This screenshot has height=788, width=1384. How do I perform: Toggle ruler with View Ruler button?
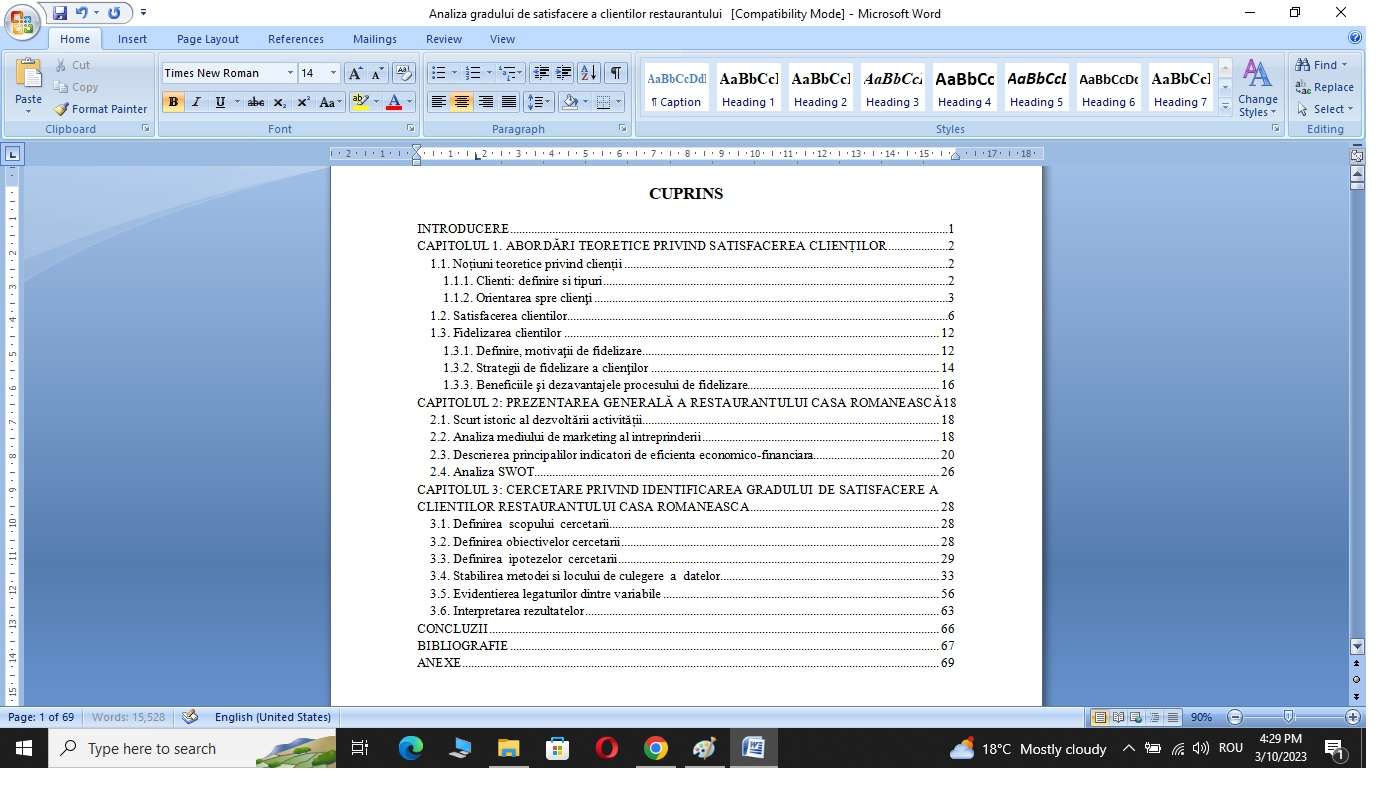(x=1356, y=155)
